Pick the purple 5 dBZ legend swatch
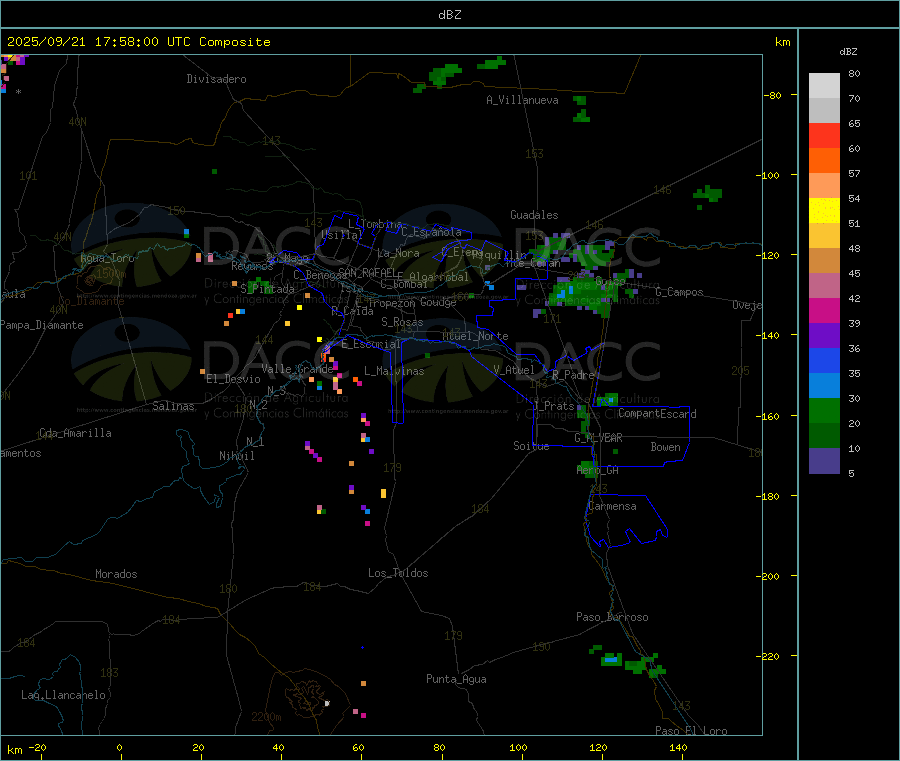The image size is (900, 761). coord(824,461)
